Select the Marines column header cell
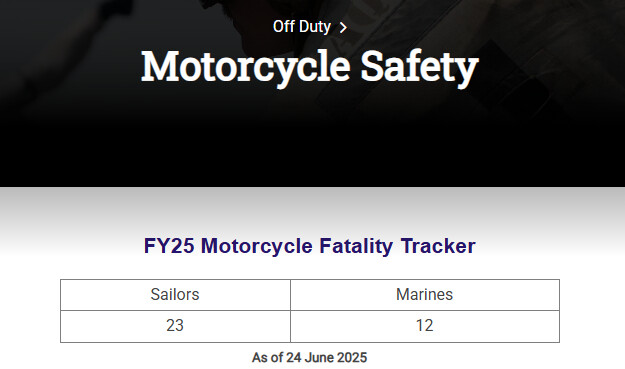This screenshot has width=625, height=369. click(425, 295)
